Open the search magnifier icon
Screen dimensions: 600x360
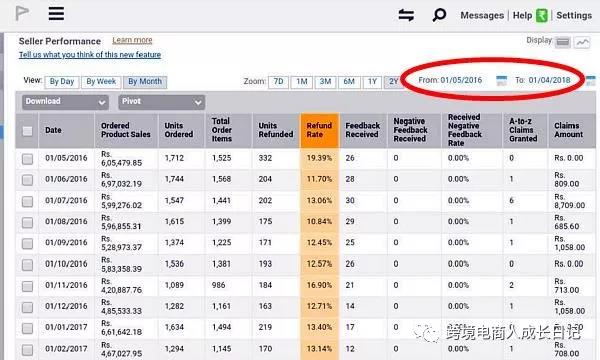tap(439, 15)
